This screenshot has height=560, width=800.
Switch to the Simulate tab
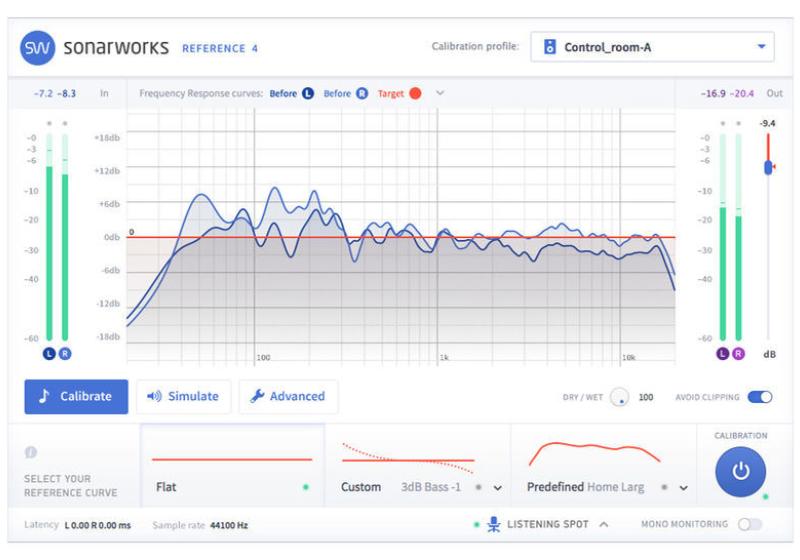(x=184, y=396)
